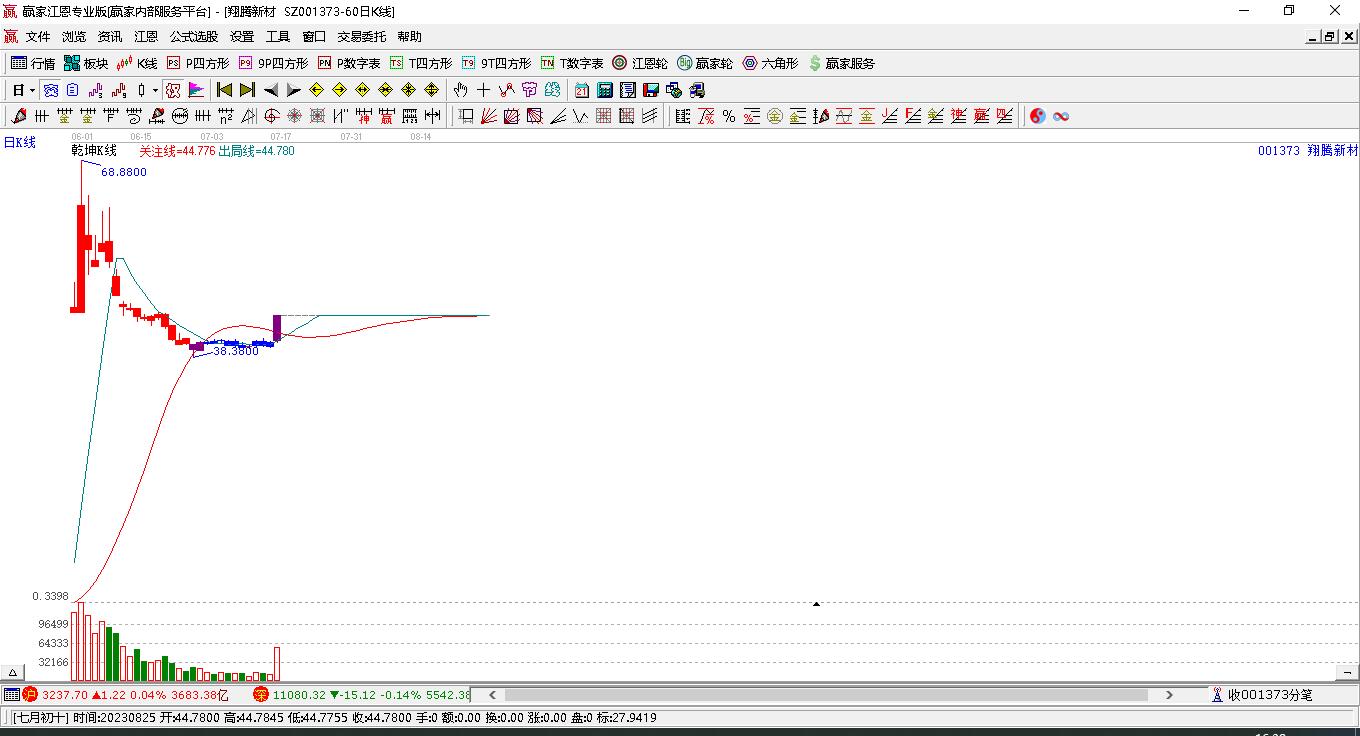Open the 赢家轮 wheel tool
The image size is (1360, 736).
tap(705, 63)
